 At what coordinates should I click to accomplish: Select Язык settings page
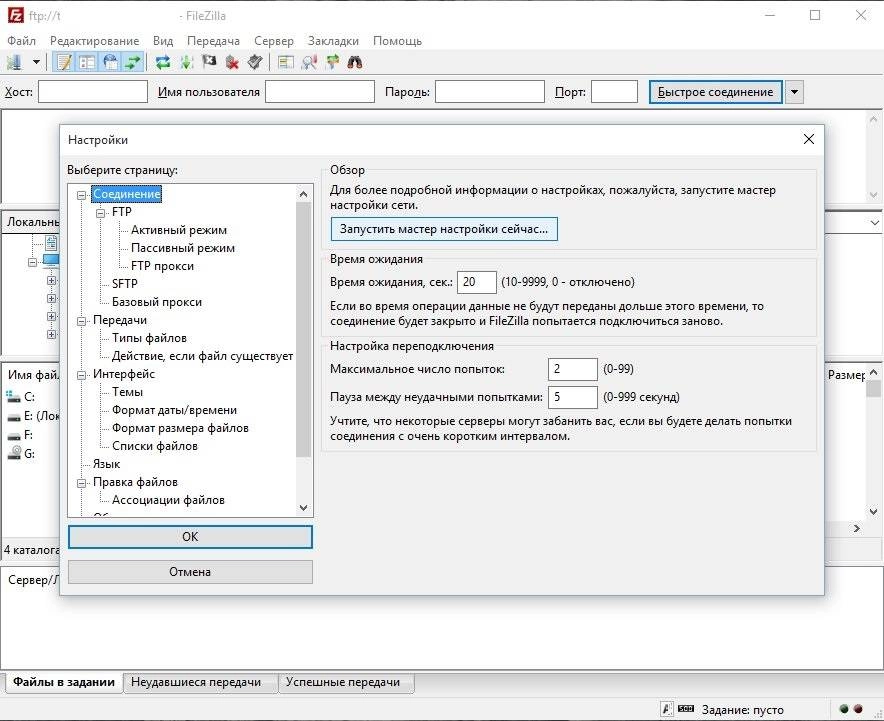(107, 464)
